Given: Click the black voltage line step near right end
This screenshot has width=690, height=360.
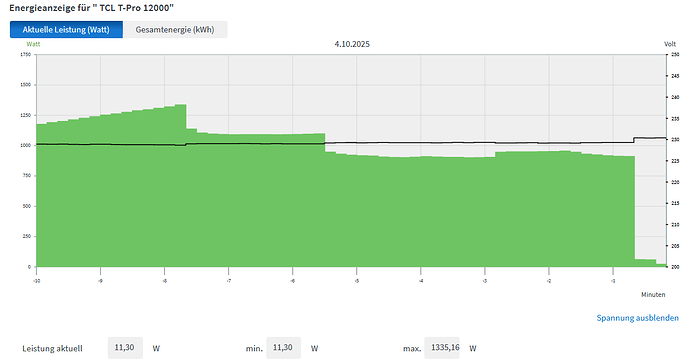Looking at the screenshot, I should coord(634,140).
